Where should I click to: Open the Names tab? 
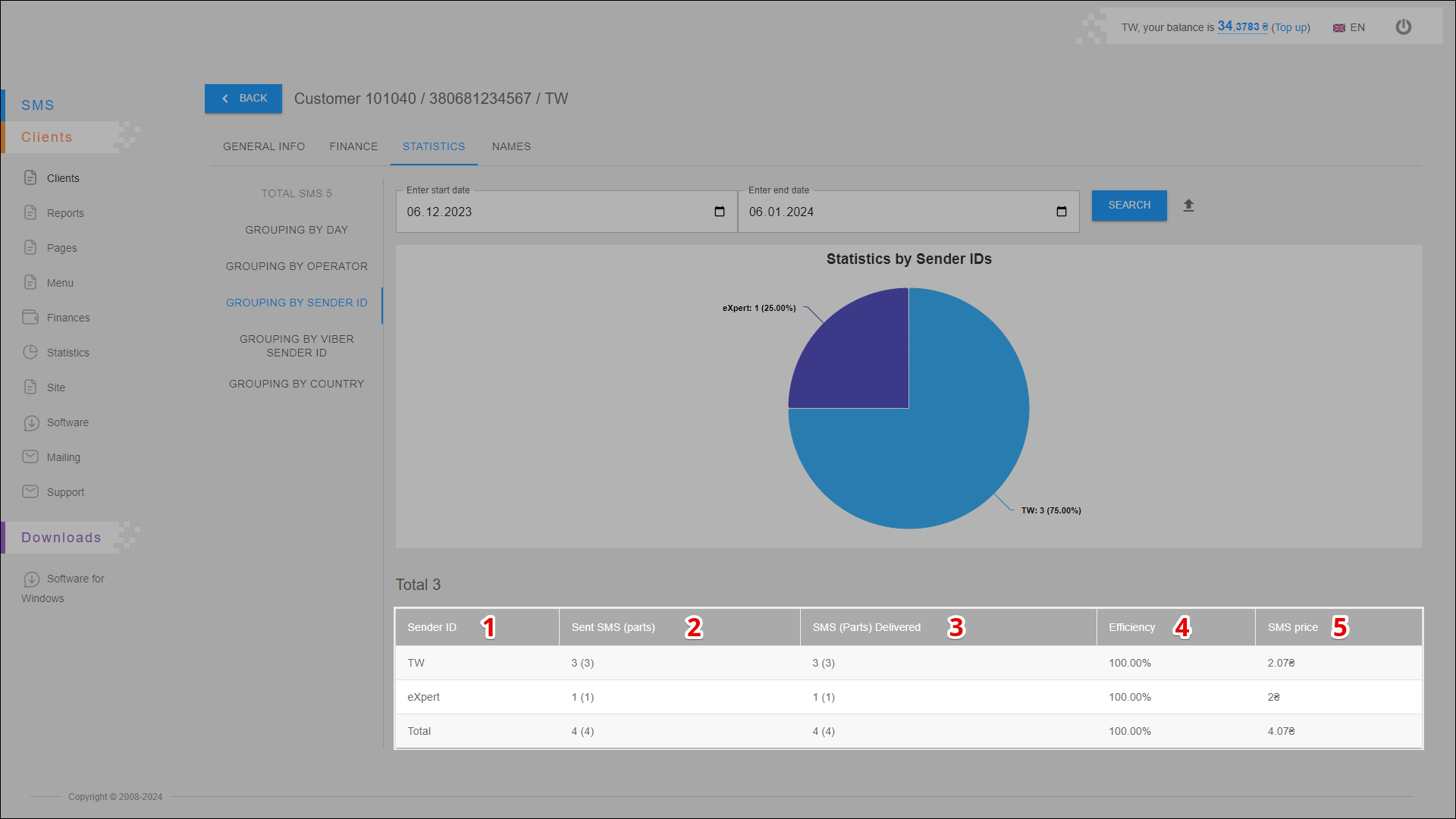511,146
